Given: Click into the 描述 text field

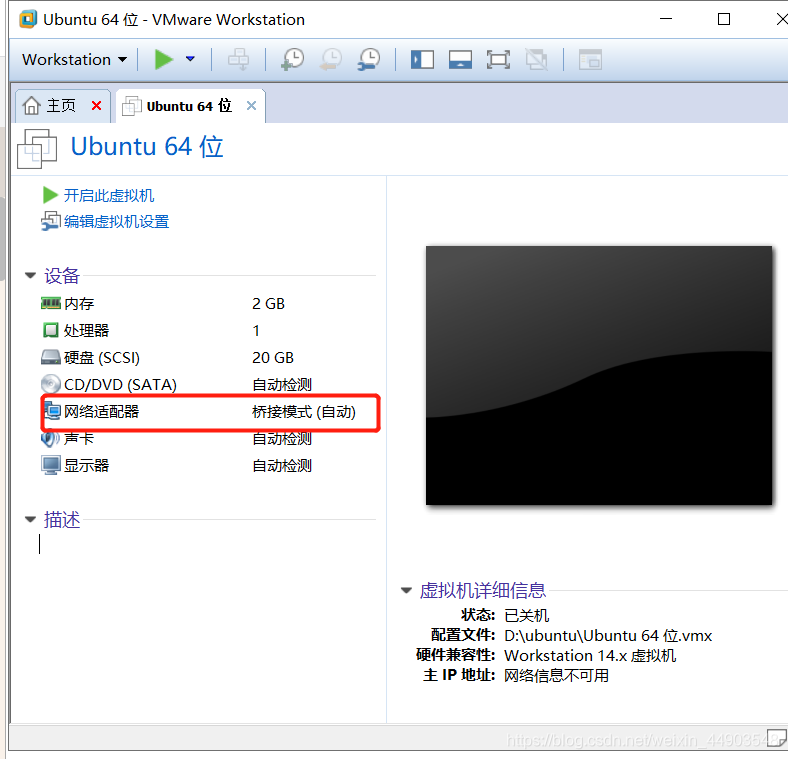Looking at the screenshot, I should point(208,544).
